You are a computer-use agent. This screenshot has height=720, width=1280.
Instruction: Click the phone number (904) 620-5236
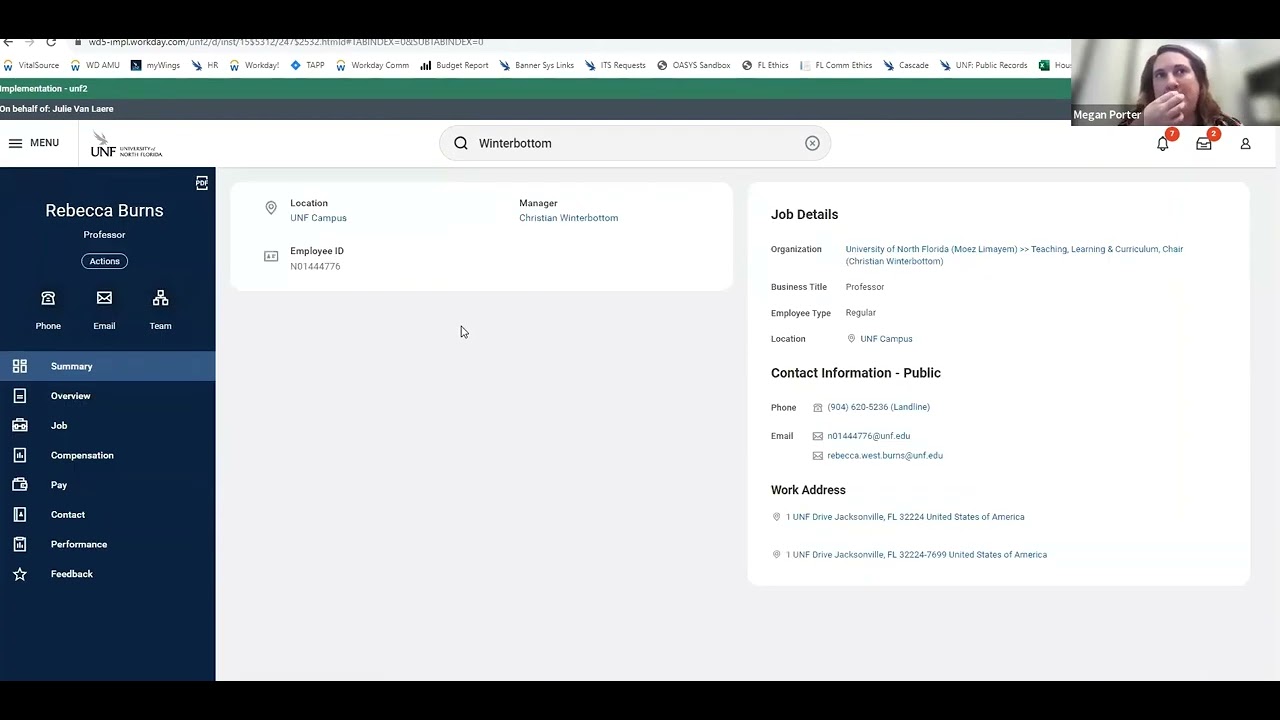pyautogui.click(x=878, y=407)
